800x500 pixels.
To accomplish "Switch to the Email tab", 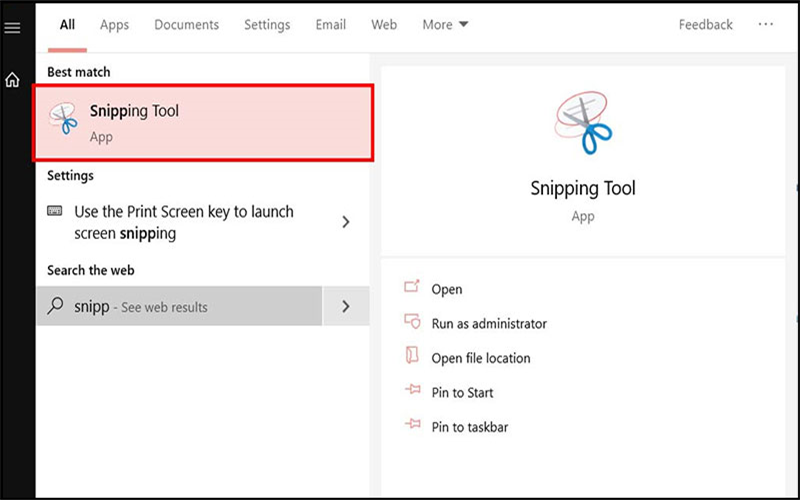I will pos(331,24).
